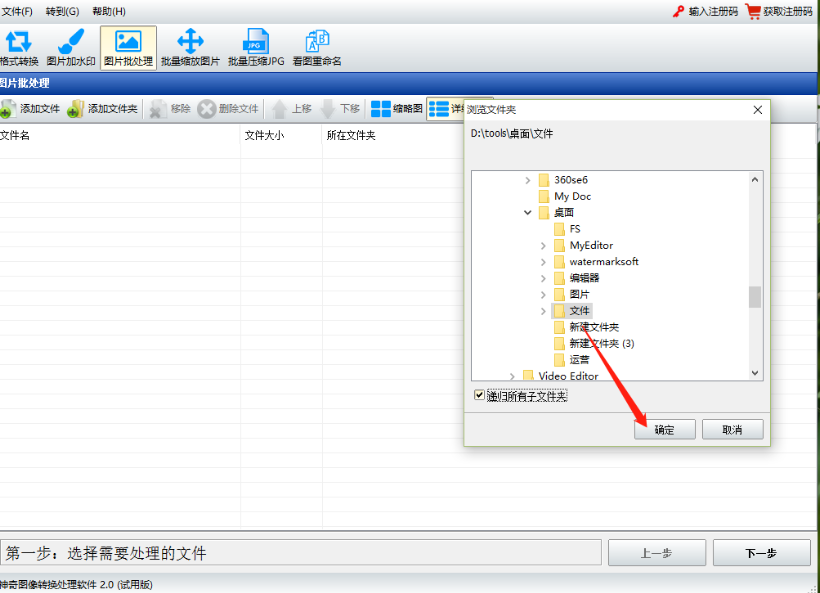
Task: Select the 图片批处理 batch processing tool
Action: [128, 48]
